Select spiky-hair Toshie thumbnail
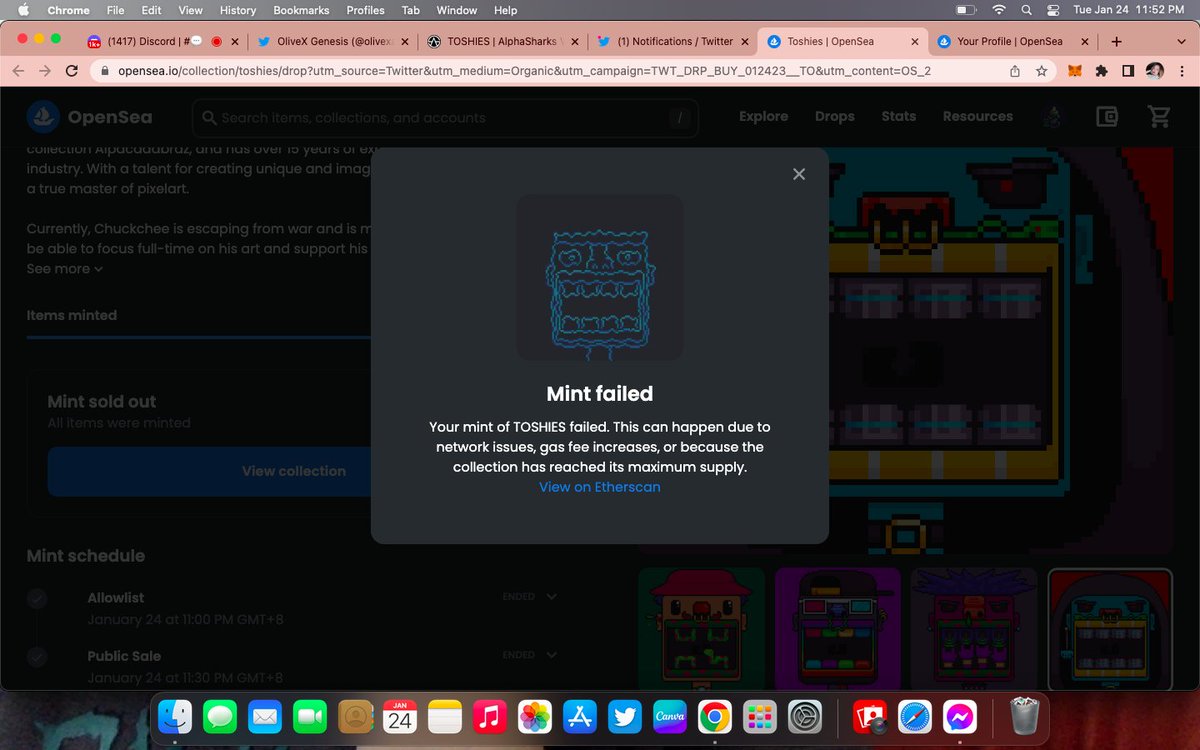Image resolution: width=1200 pixels, height=750 pixels. (x=973, y=628)
